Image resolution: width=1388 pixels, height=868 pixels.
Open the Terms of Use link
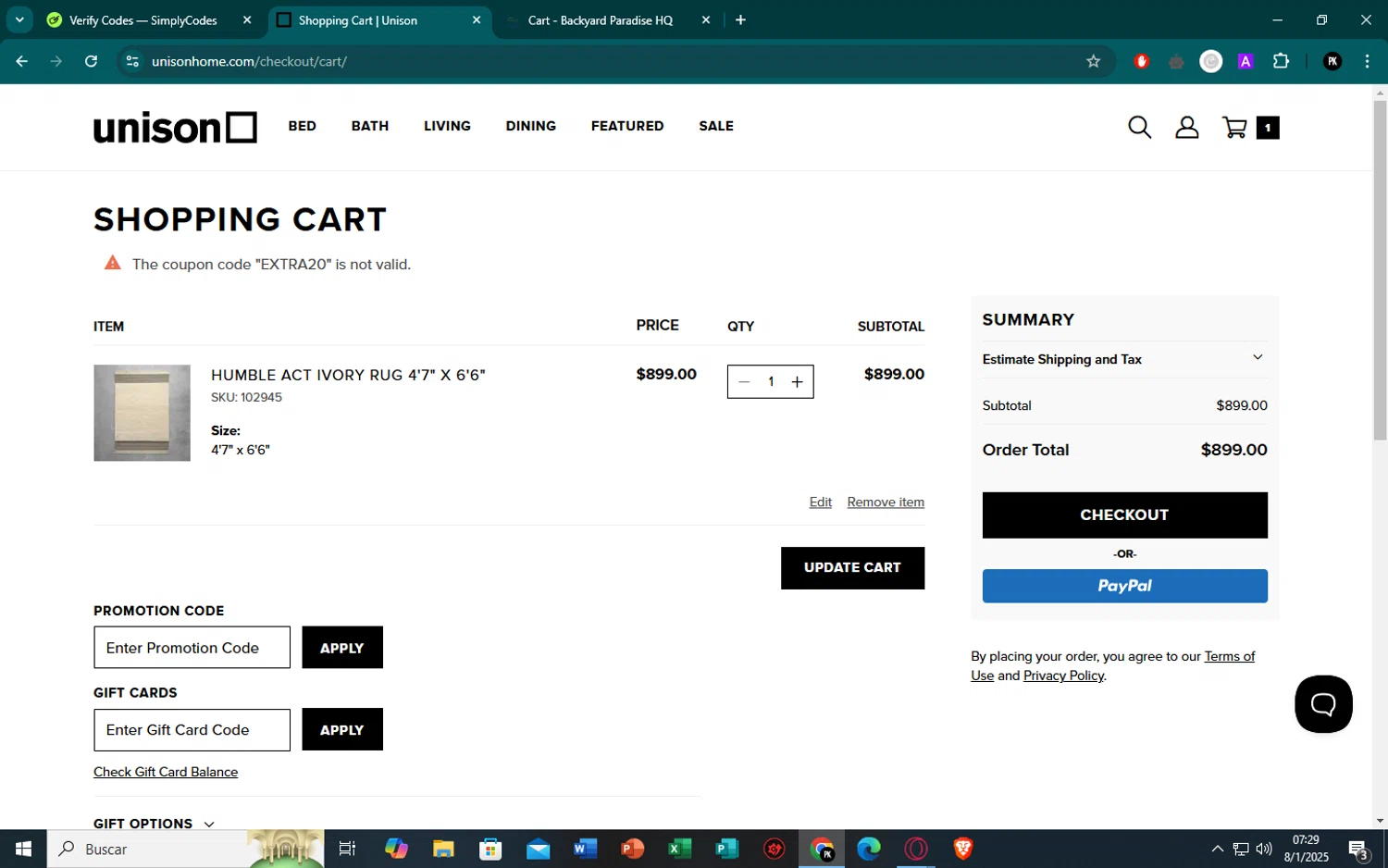1229,656
